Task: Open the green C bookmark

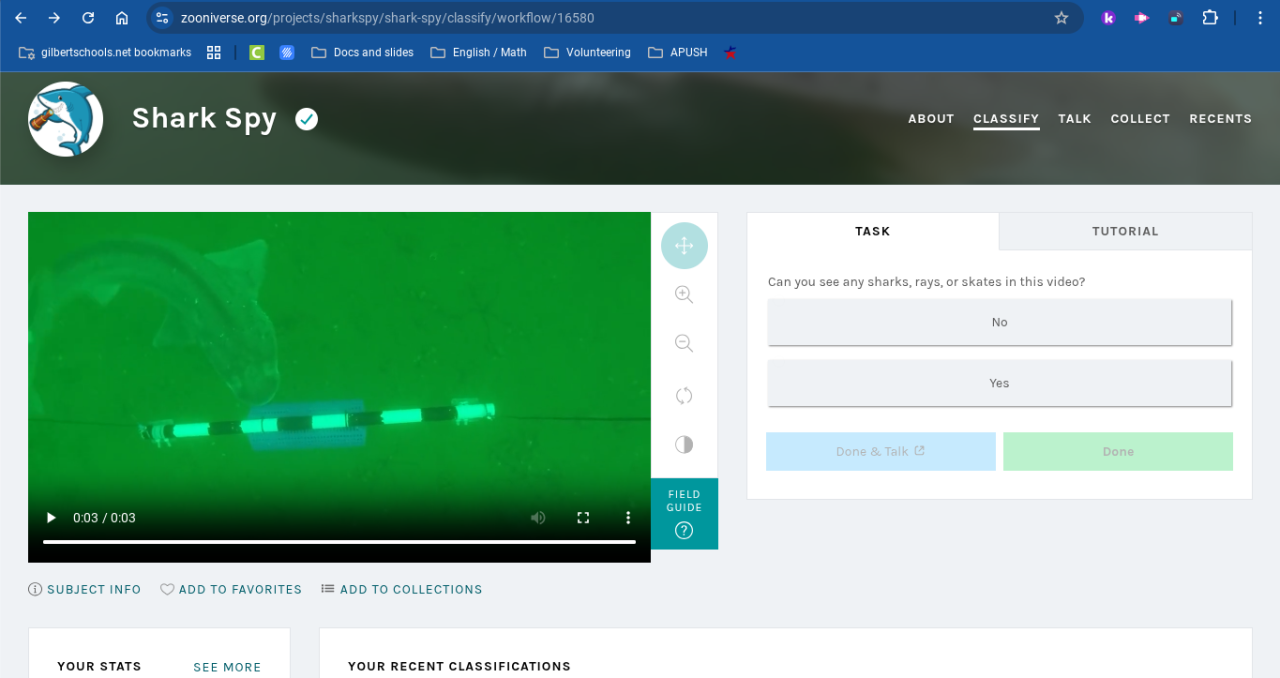Action: 257,52
